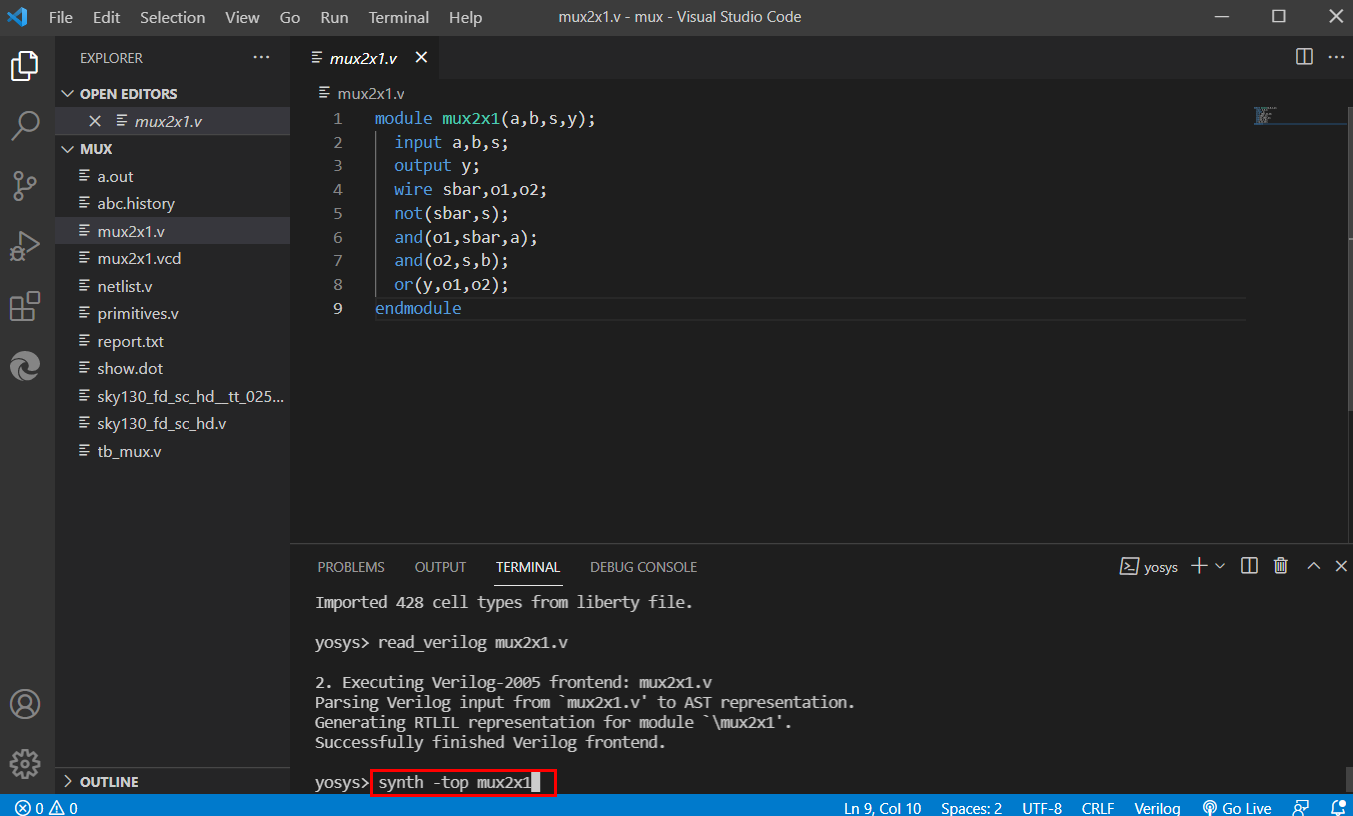1353x816 pixels.
Task: Open the Edit menu
Action: (x=106, y=17)
